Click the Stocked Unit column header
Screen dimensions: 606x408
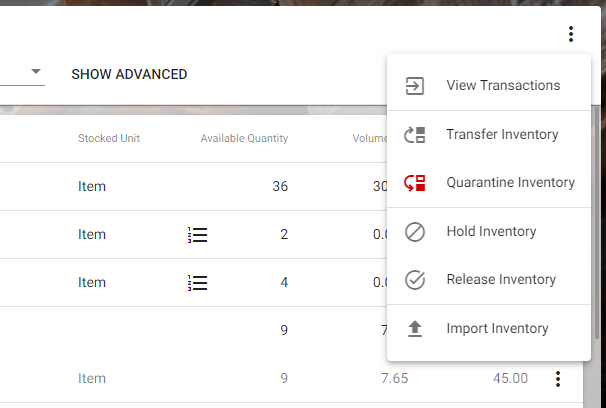click(109, 138)
